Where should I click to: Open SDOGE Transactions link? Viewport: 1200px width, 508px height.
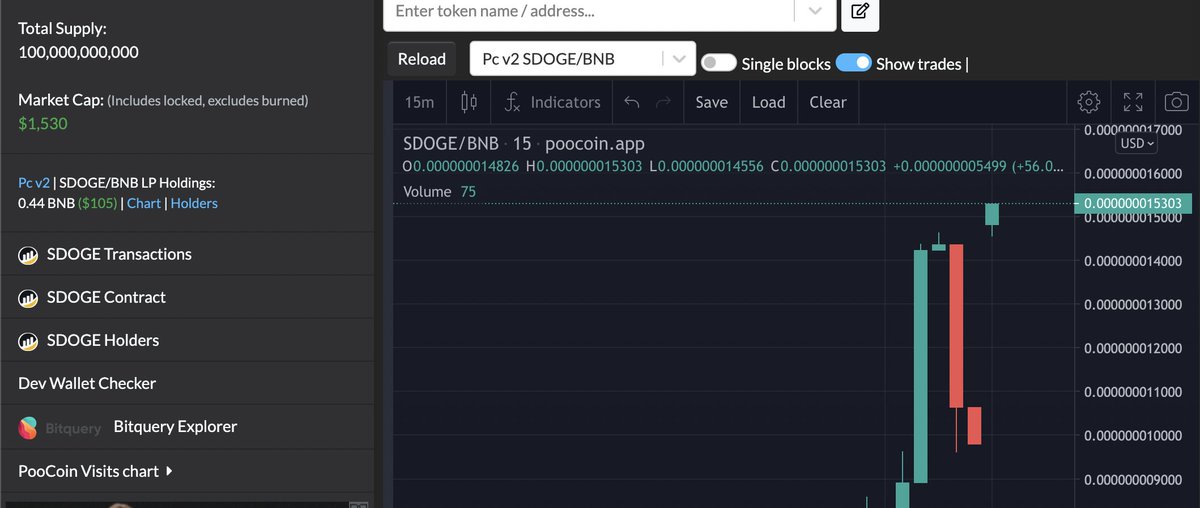119,255
